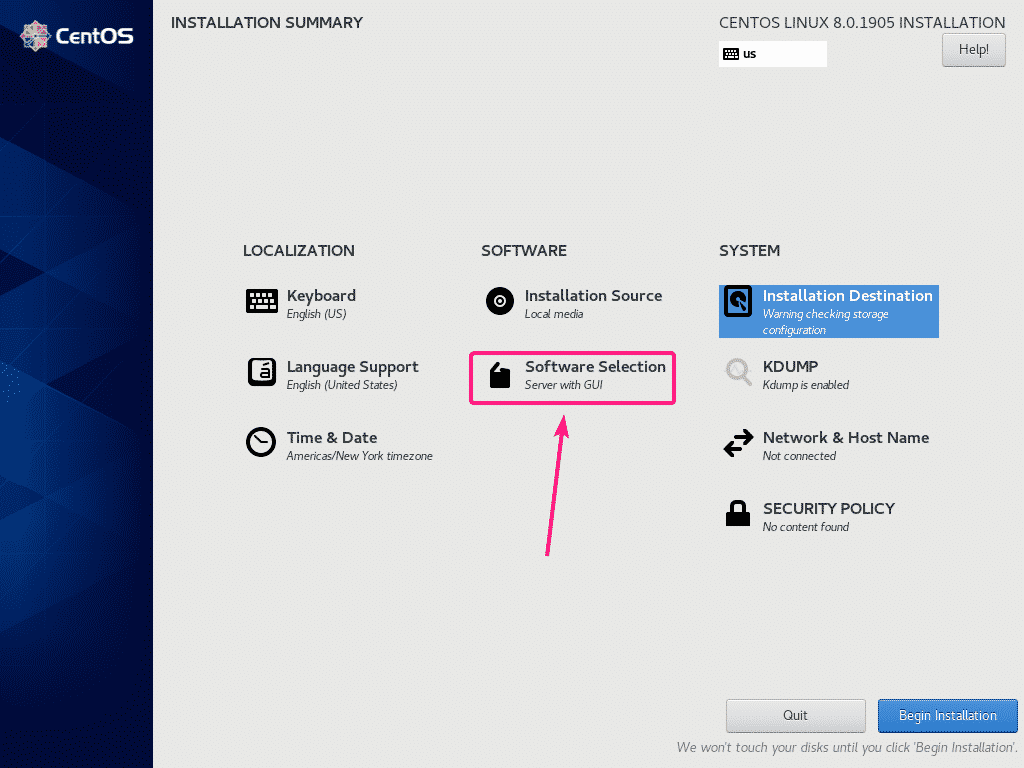The height and width of the screenshot is (768, 1024).
Task: Click the CentOS logo in sidebar
Action: point(76,35)
